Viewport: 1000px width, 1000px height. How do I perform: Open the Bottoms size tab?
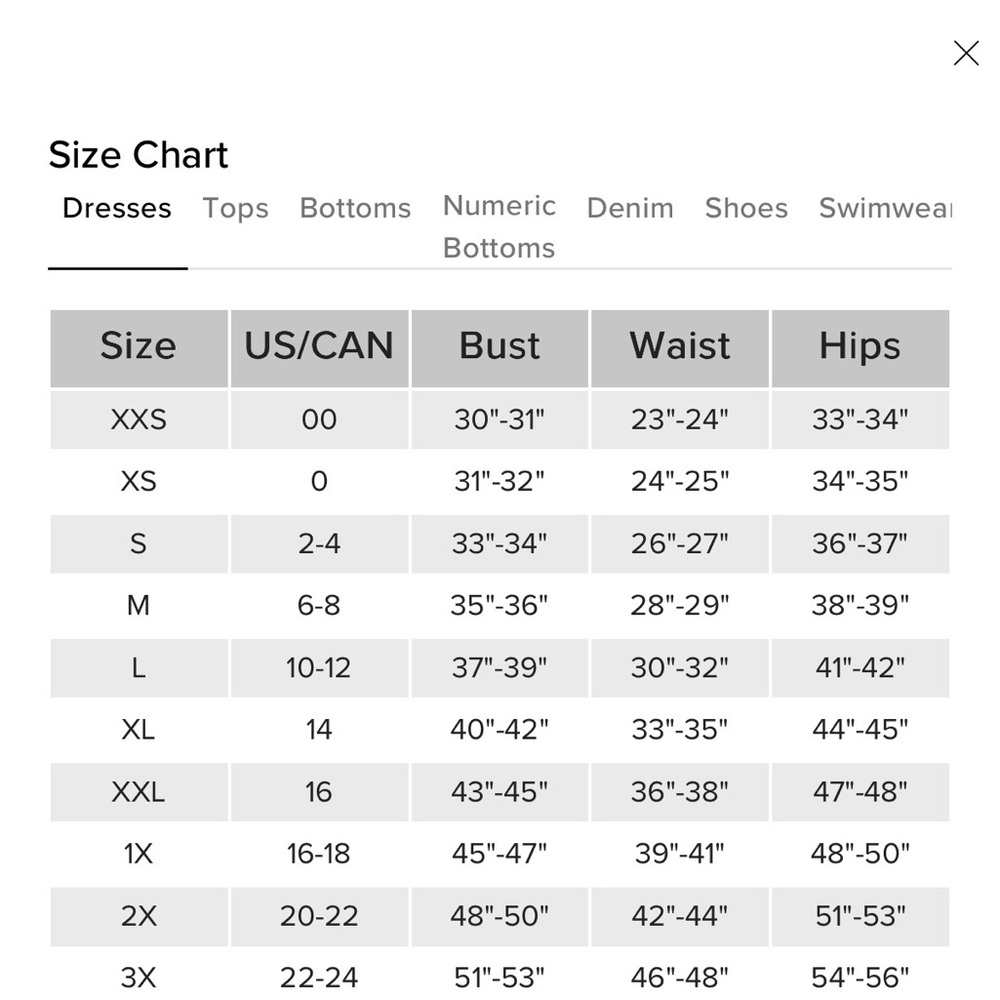pyautogui.click(x=355, y=208)
